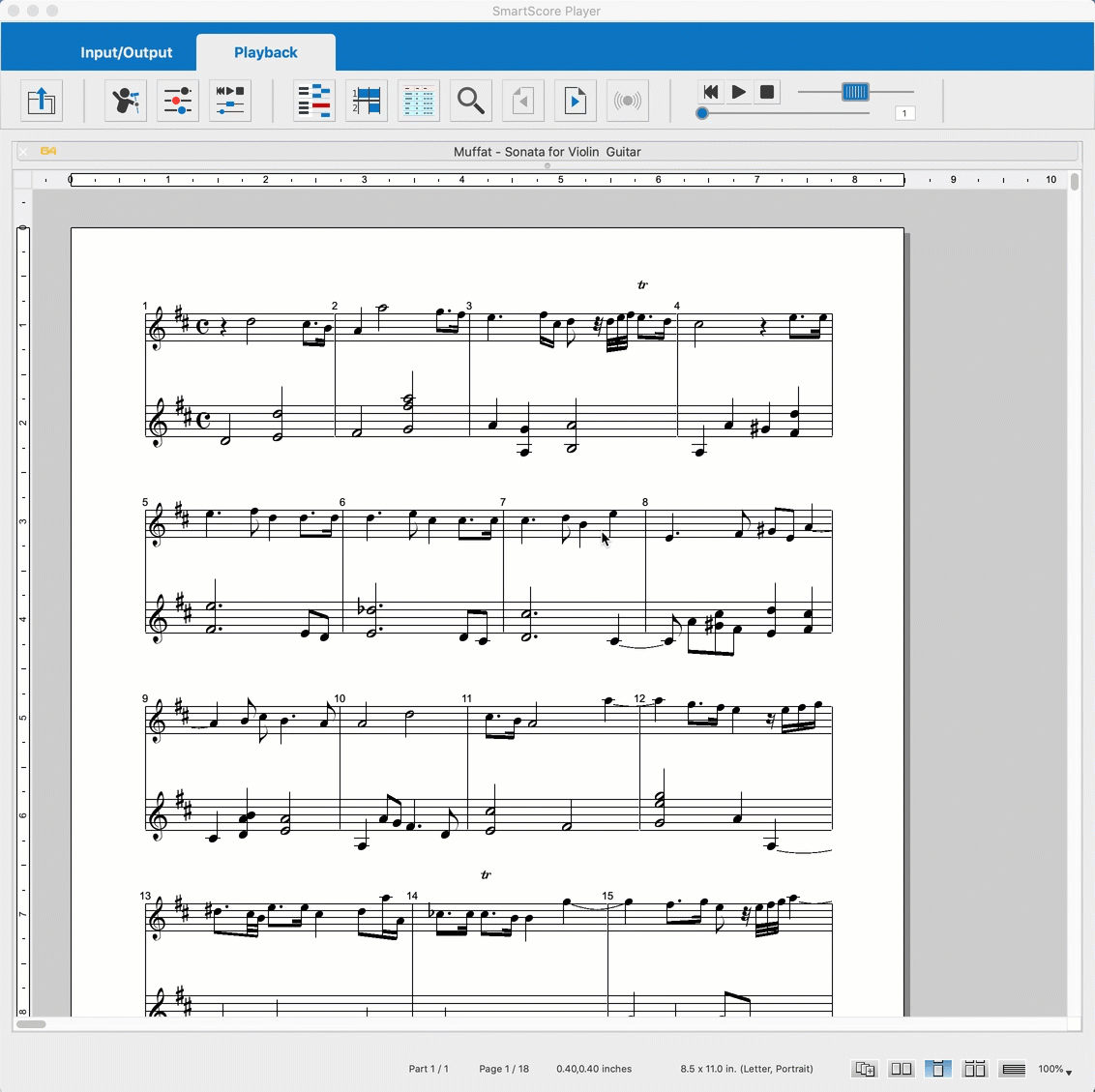Start playback with the play button
The image size is (1095, 1092).
(739, 92)
